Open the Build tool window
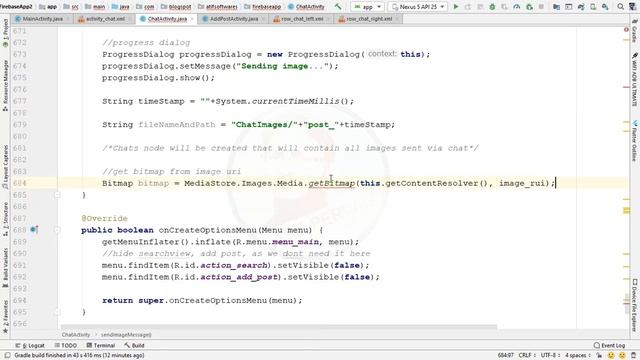This screenshot has height=360, width=640. [x=134, y=345]
